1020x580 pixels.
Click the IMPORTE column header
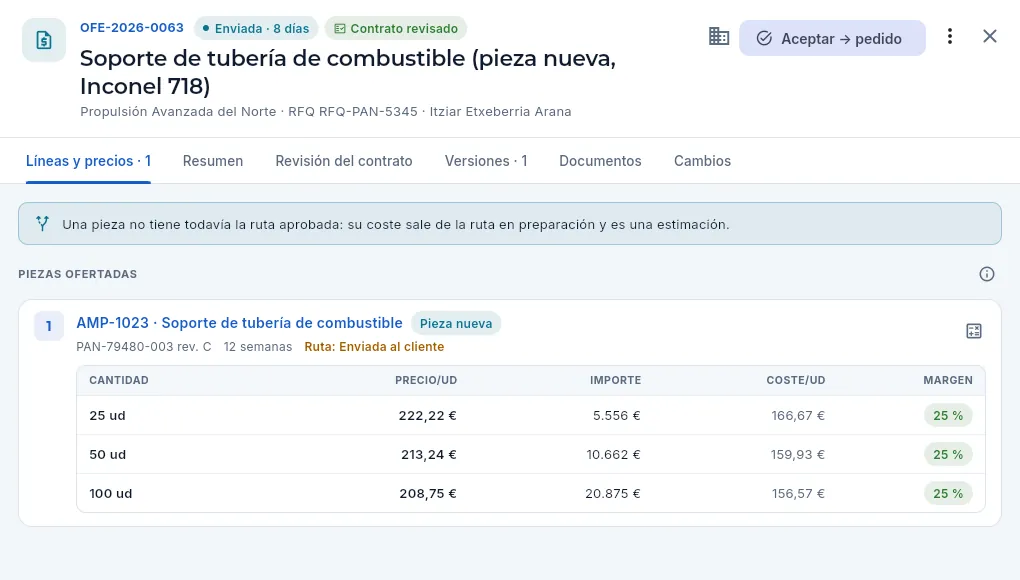[615, 380]
